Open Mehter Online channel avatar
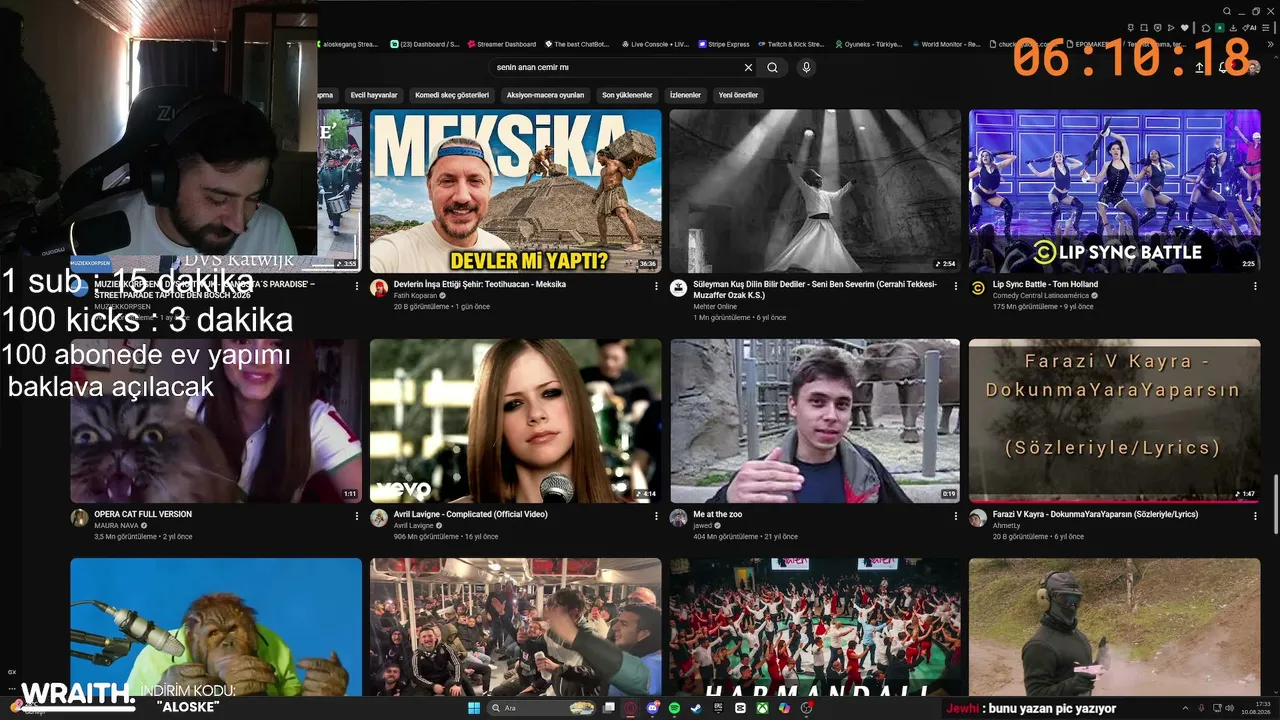The height and width of the screenshot is (720, 1280). pos(678,288)
